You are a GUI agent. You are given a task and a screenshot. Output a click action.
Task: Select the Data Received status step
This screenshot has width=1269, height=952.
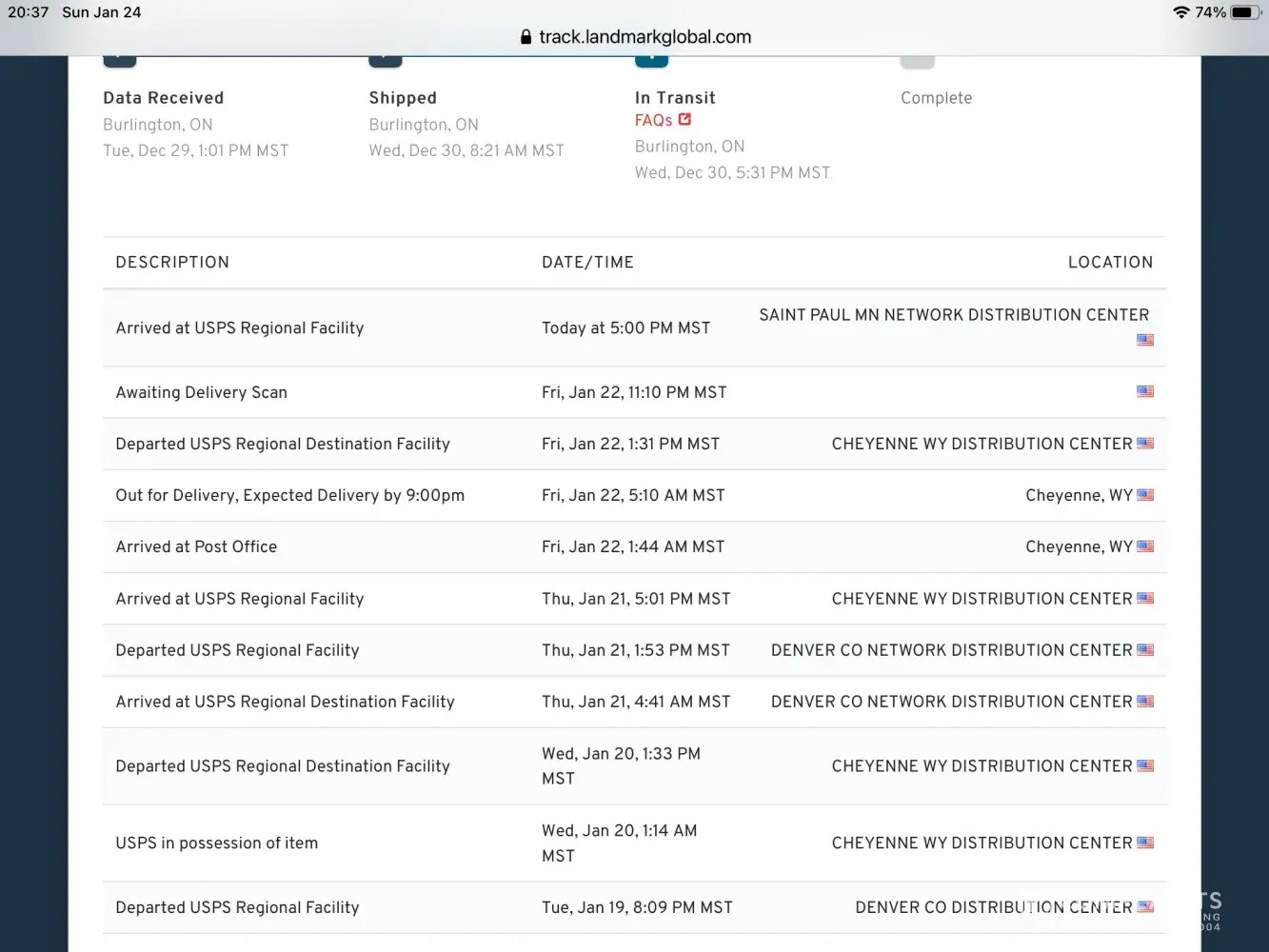163,98
